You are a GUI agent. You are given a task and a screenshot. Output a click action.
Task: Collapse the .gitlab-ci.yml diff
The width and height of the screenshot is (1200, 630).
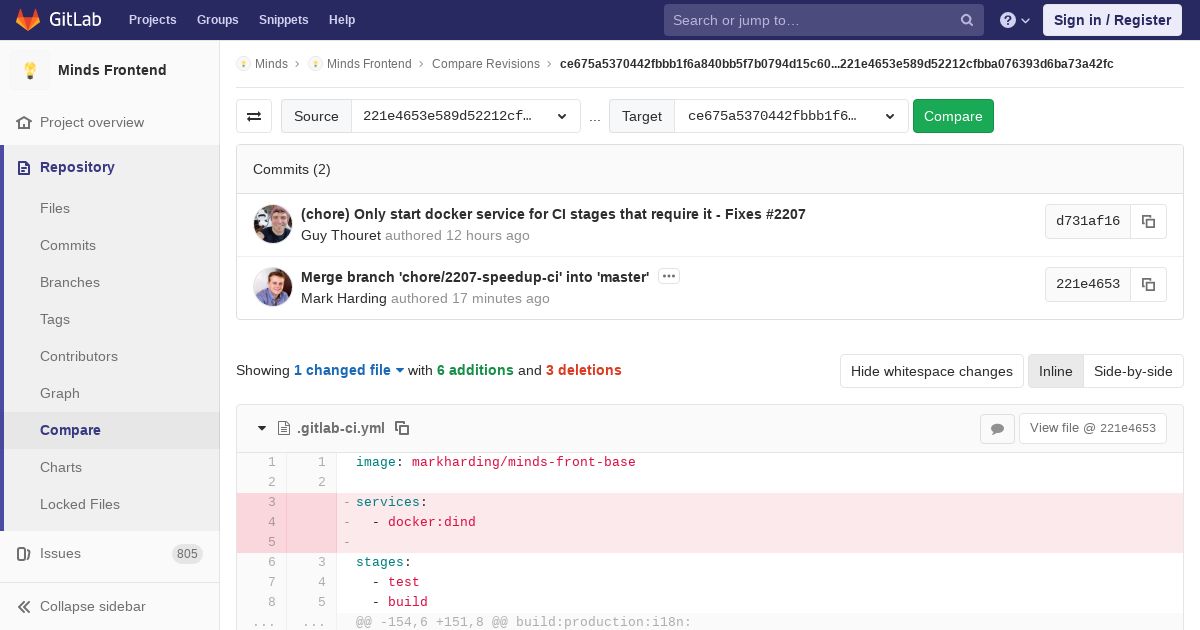click(262, 428)
